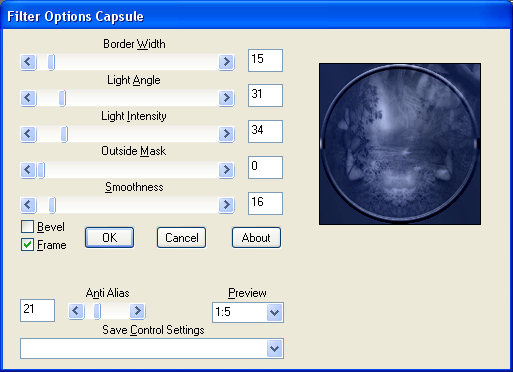This screenshot has width=513, height=372.
Task: Click Light Intensity value field showing 34
Action: (x=265, y=132)
